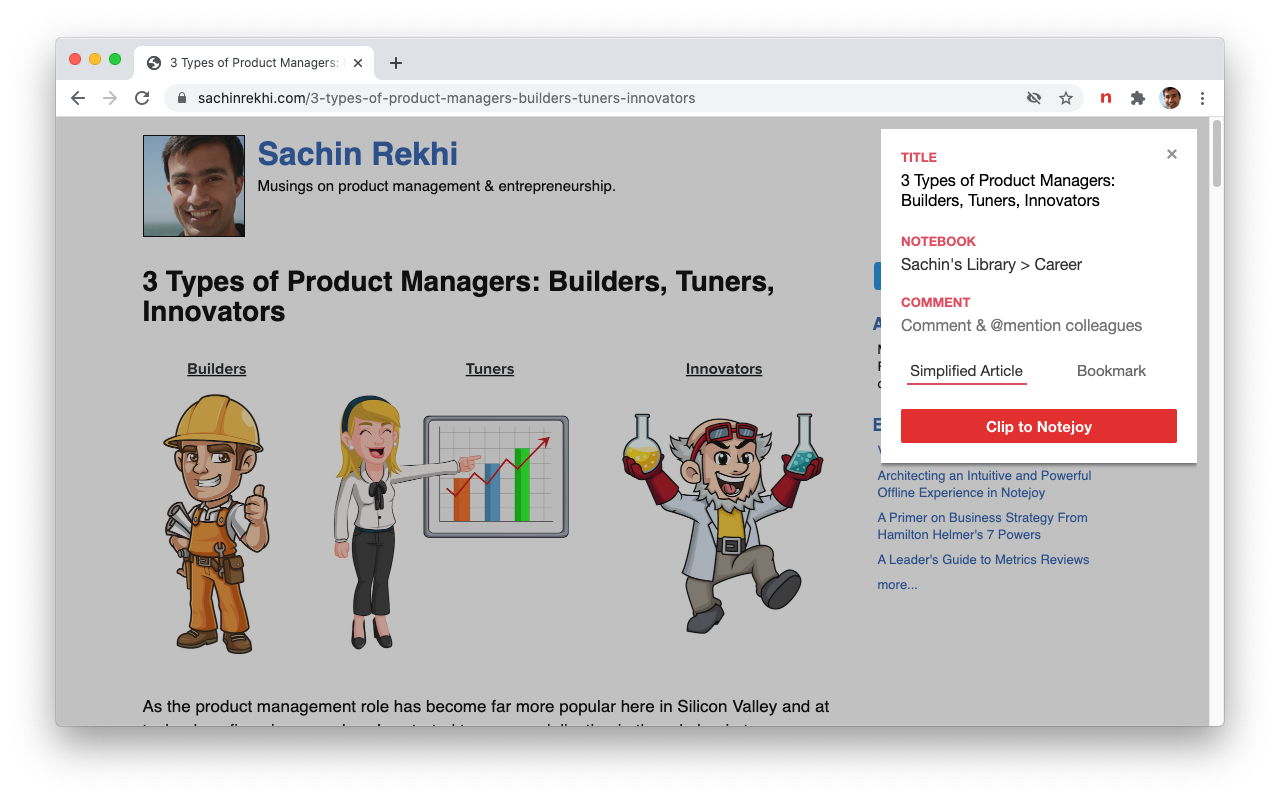Change notebook Sachin's Library > Career
The height and width of the screenshot is (800, 1280).
(x=991, y=265)
